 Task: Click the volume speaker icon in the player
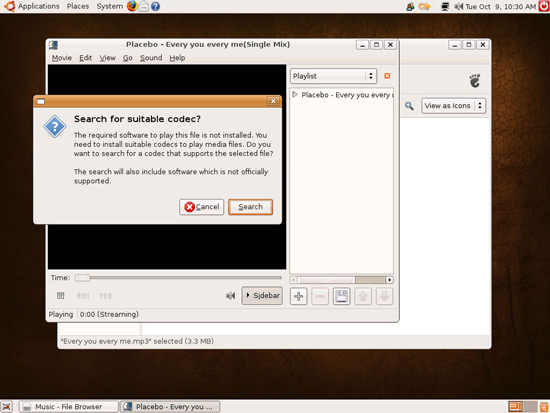tap(230, 296)
